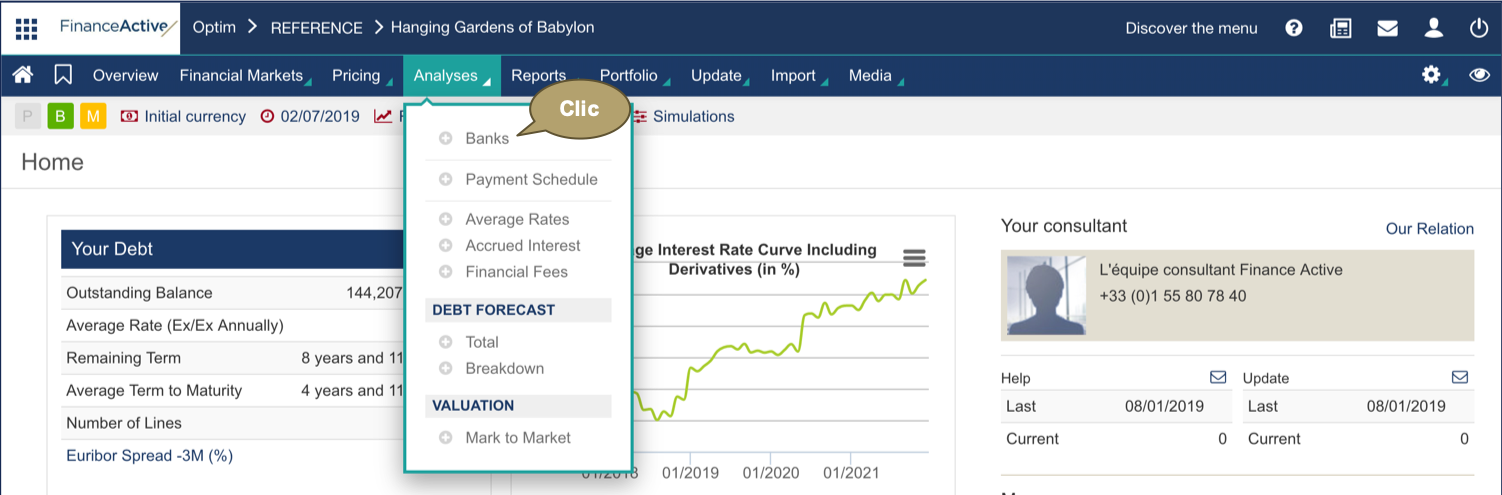This screenshot has height=495, width=1502.
Task: Open the user profile icon
Action: tap(1434, 28)
